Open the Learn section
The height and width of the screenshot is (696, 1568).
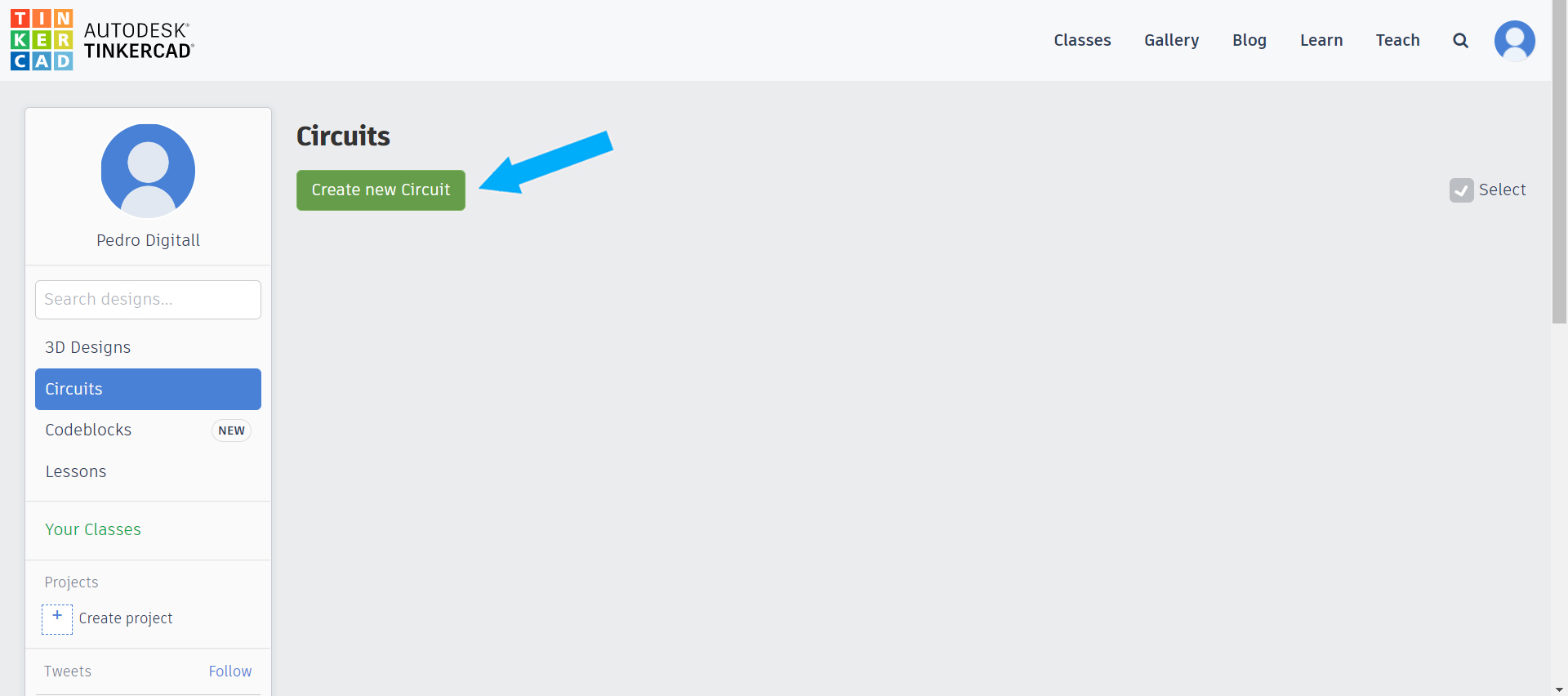[x=1321, y=40]
